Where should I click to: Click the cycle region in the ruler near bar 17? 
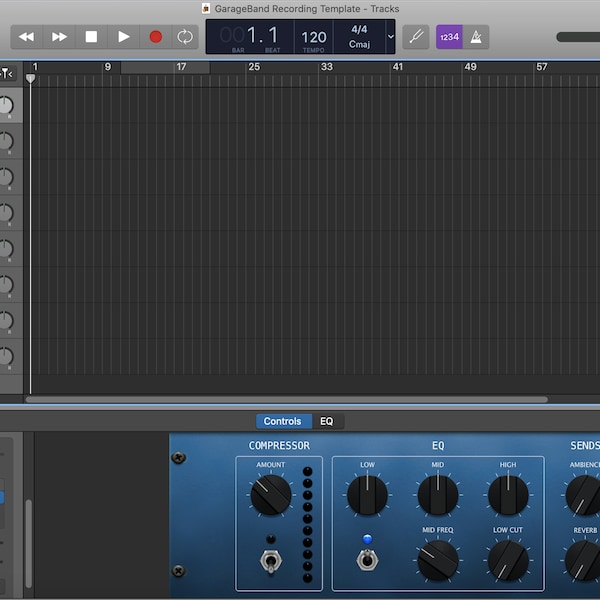tap(165, 67)
